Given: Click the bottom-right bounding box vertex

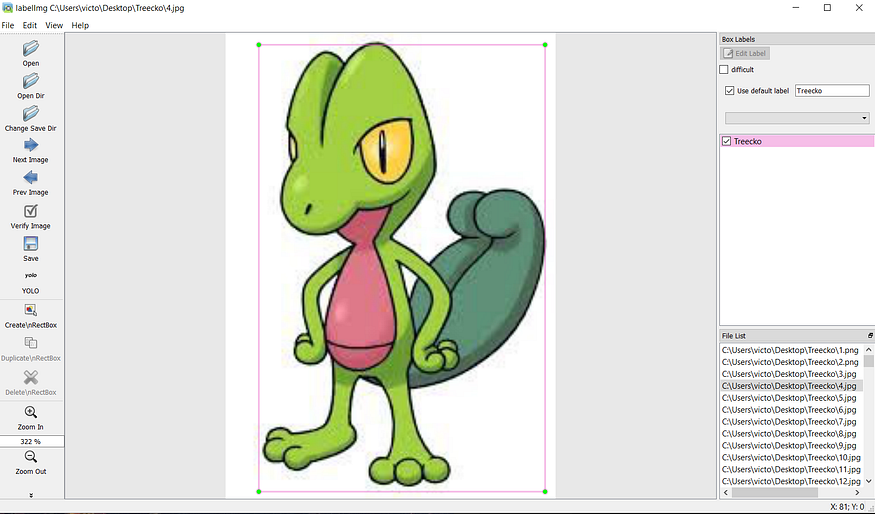Looking at the screenshot, I should click(x=545, y=492).
